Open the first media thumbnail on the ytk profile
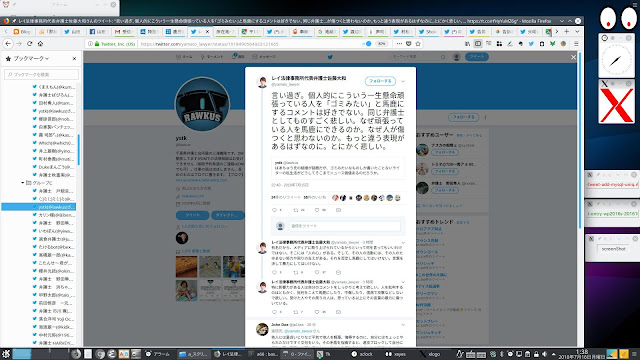Image resolution: width=640 pixels, height=360 pixels. (187, 267)
